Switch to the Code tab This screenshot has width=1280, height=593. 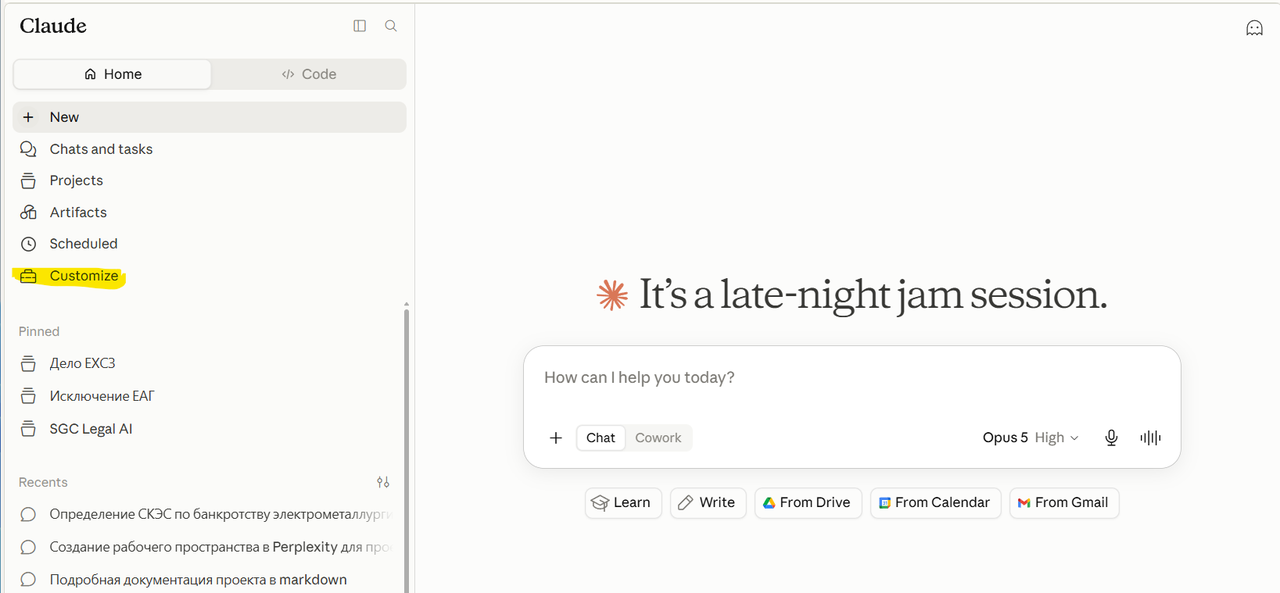click(308, 74)
